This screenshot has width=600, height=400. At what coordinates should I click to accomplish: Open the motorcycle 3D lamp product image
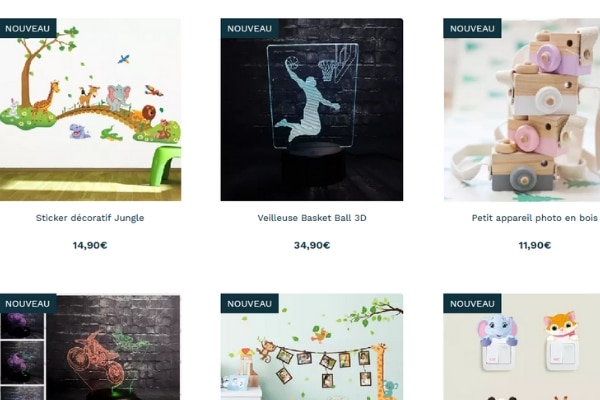coord(90,347)
